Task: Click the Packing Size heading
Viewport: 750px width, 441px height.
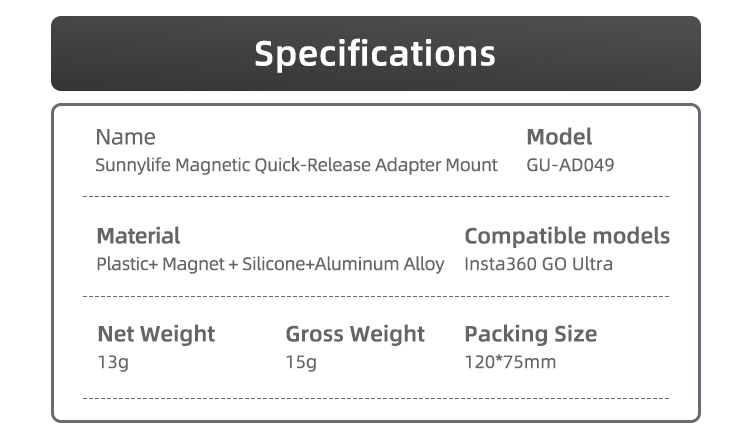Action: [530, 334]
